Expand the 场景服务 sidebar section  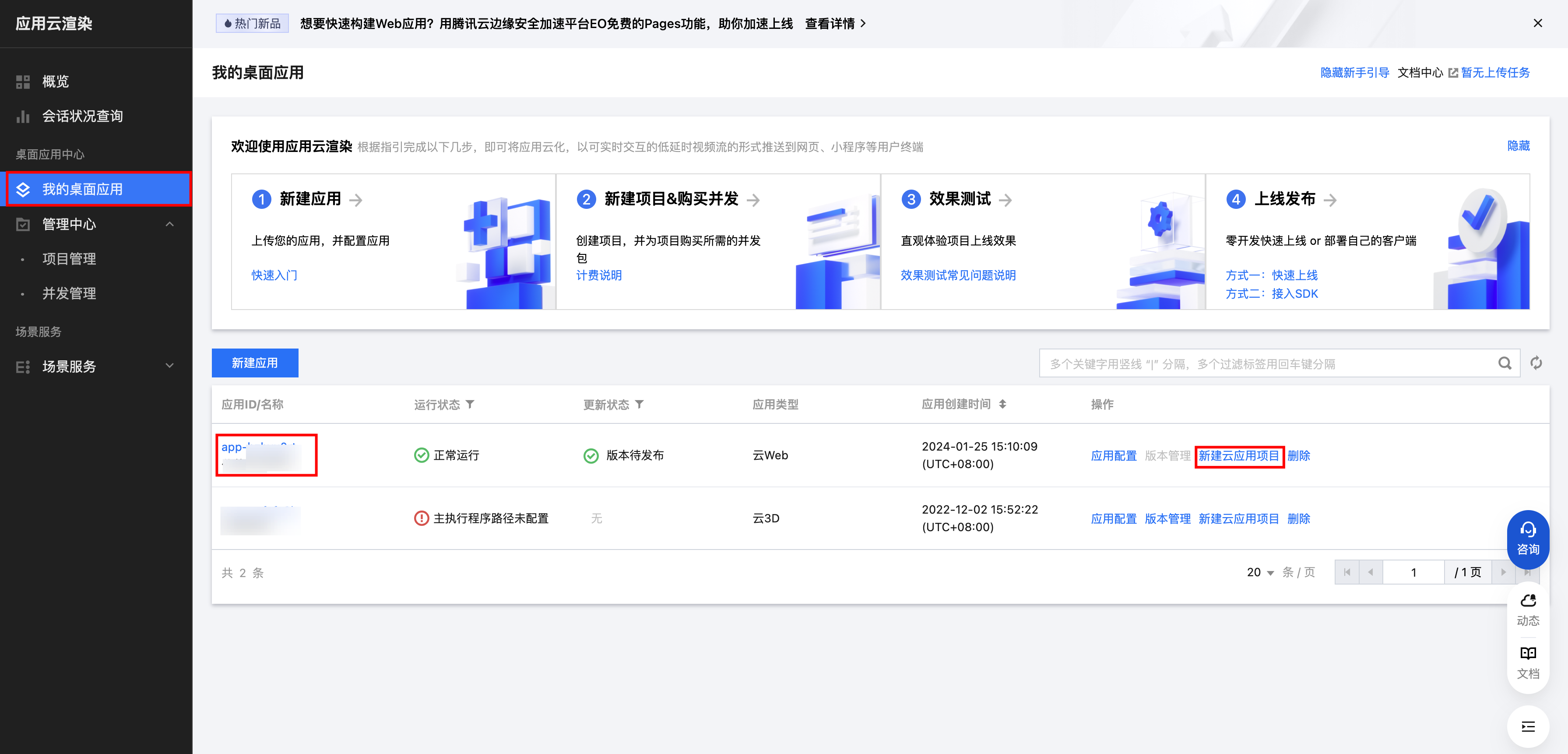[169, 366]
